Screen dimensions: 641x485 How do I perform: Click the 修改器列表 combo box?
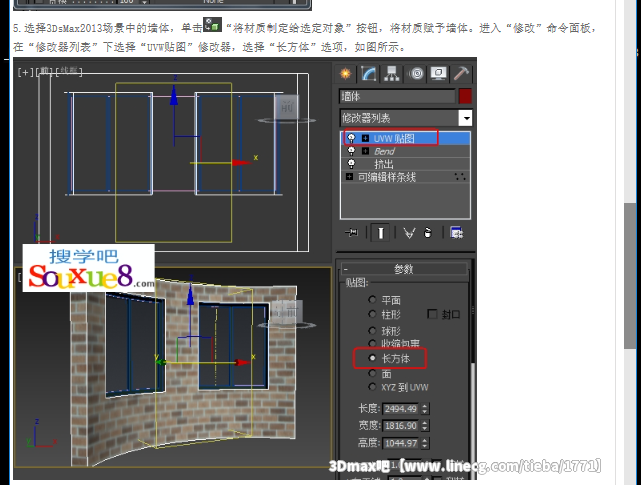tap(406, 119)
